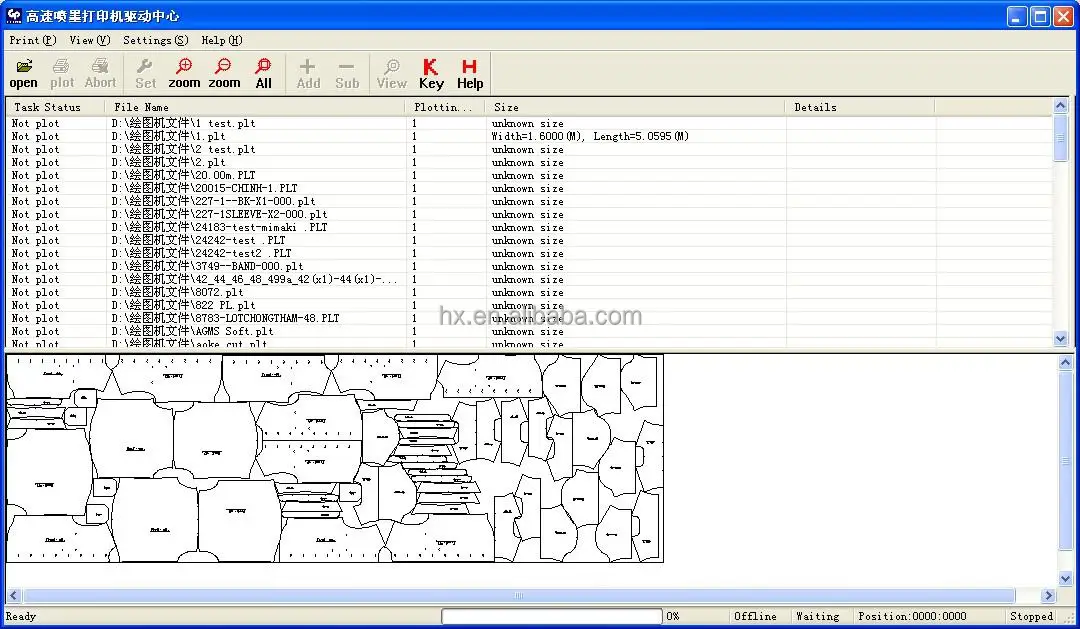
Task: Select the row 20.00m.PLT
Action: [x=529, y=176]
